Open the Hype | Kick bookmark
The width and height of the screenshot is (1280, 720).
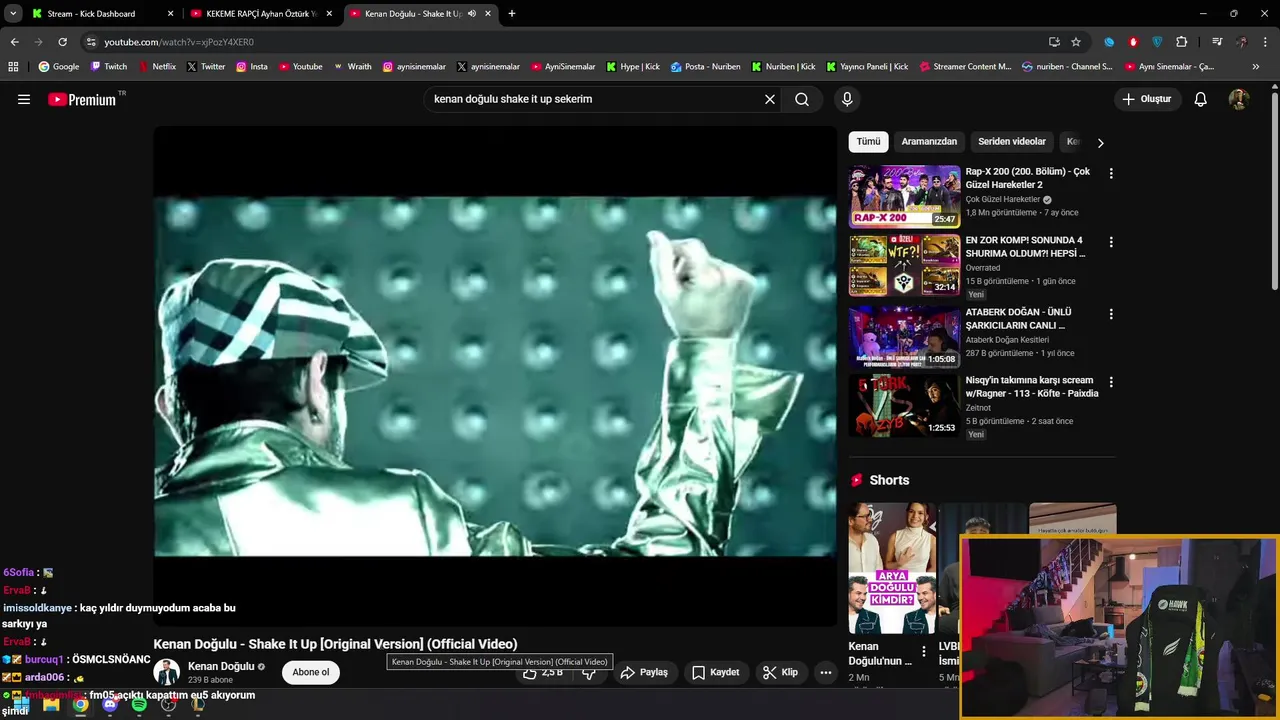633,67
